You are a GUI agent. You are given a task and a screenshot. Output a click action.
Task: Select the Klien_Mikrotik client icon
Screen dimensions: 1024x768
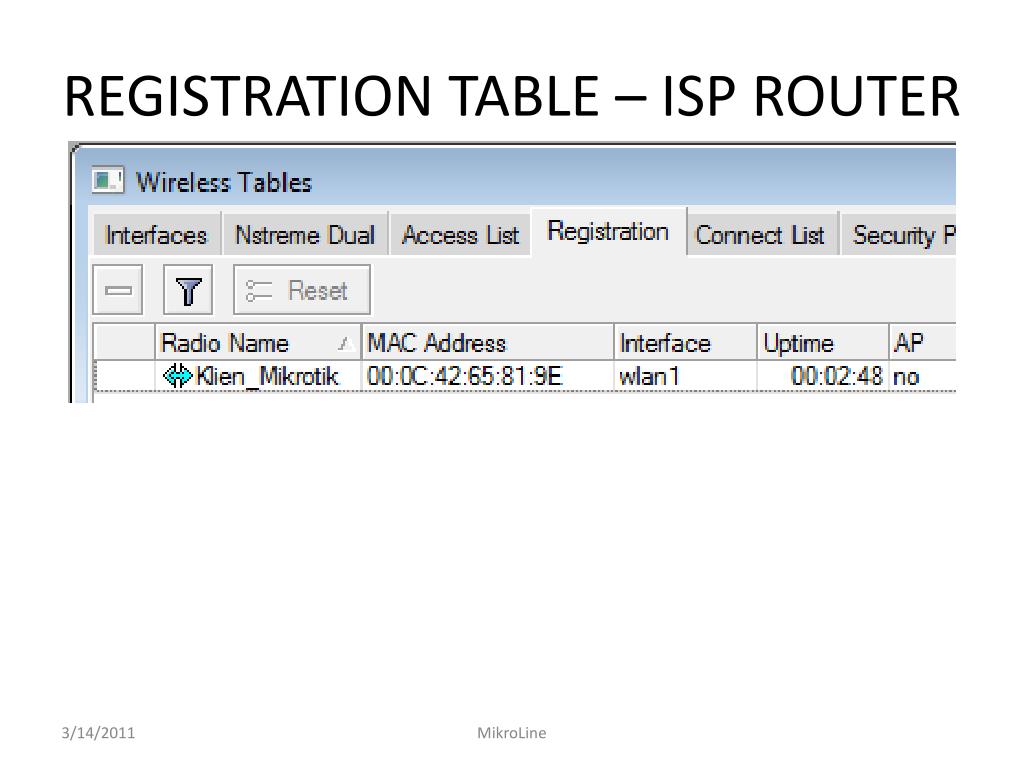click(176, 376)
